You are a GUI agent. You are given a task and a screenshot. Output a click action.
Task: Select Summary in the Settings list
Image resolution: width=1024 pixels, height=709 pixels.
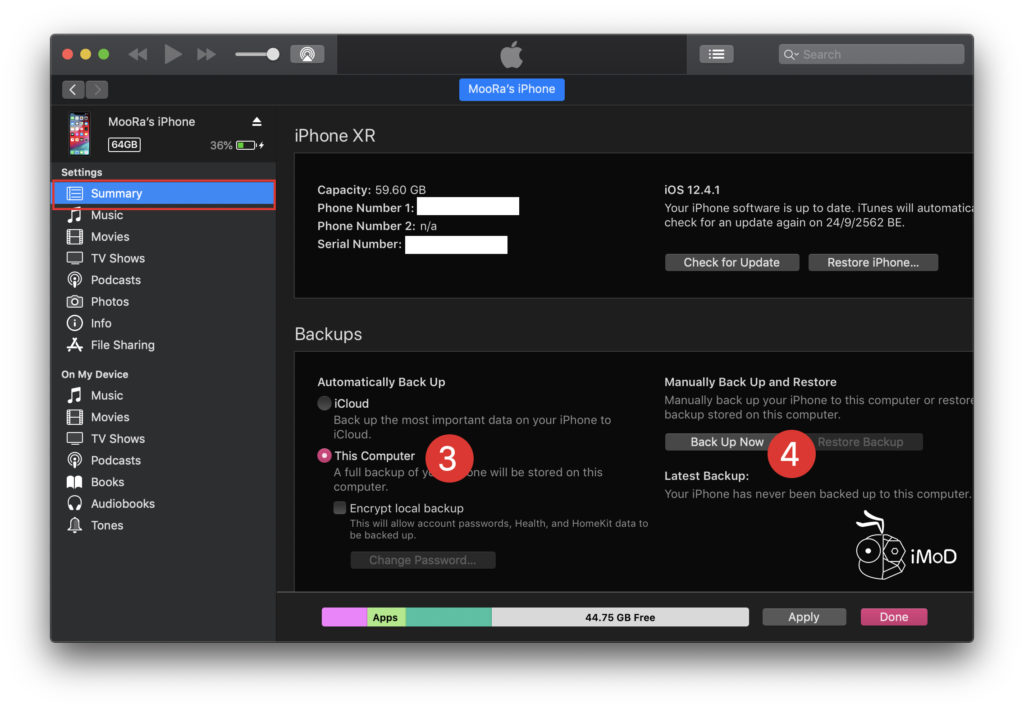pos(116,192)
